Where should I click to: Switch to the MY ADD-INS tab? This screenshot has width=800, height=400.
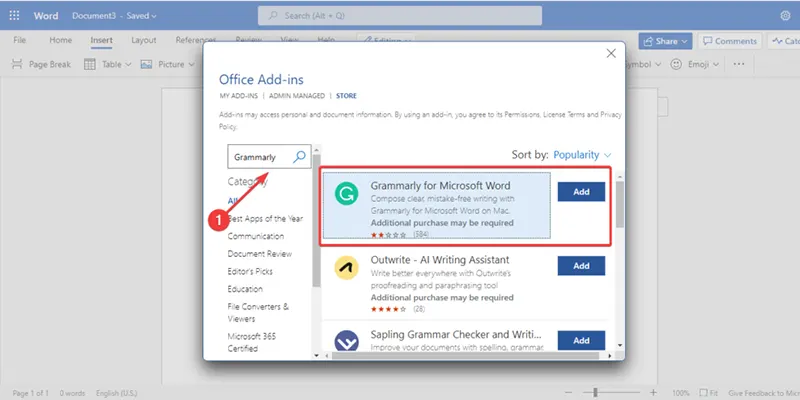pyautogui.click(x=238, y=96)
